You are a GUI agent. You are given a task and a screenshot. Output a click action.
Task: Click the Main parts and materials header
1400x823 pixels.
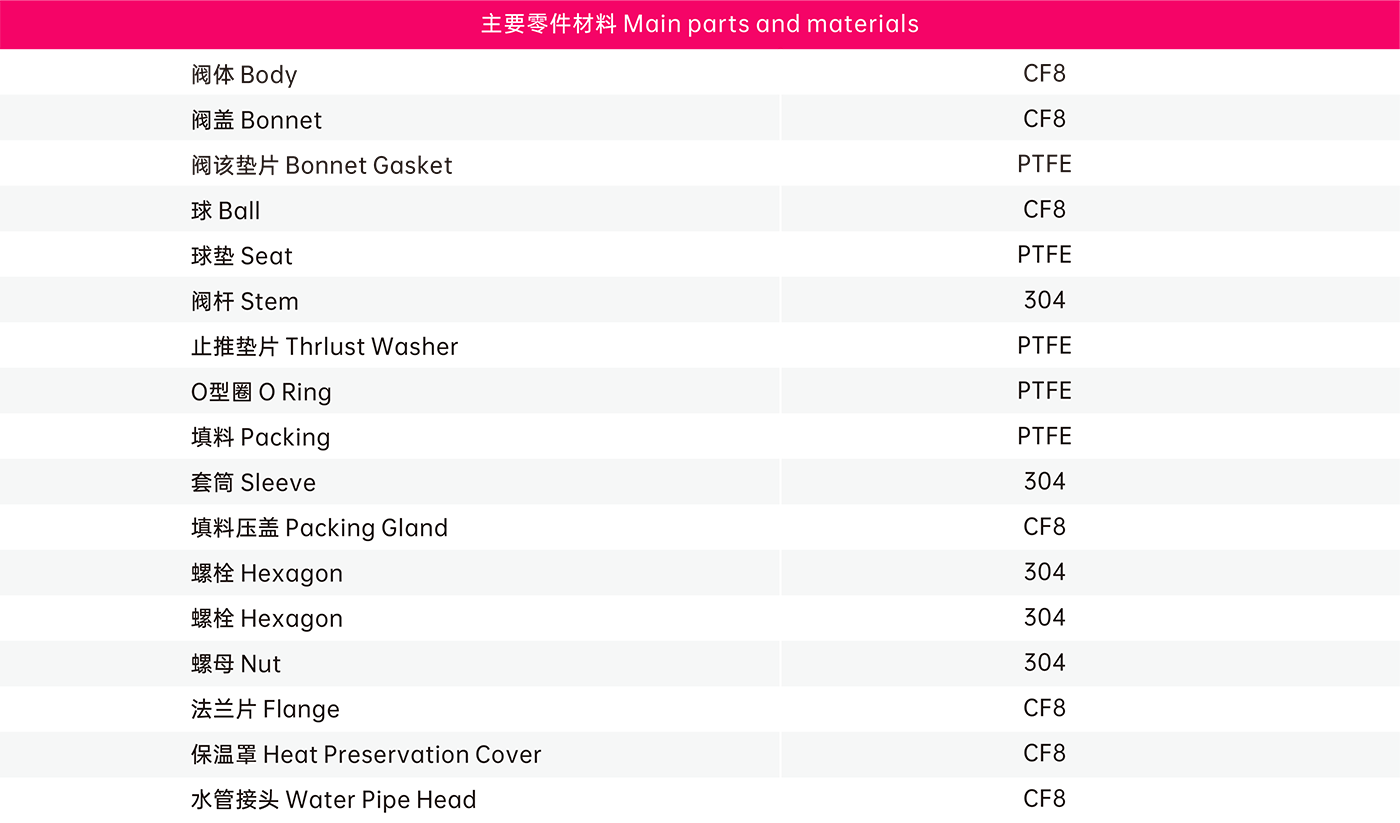tap(700, 24)
